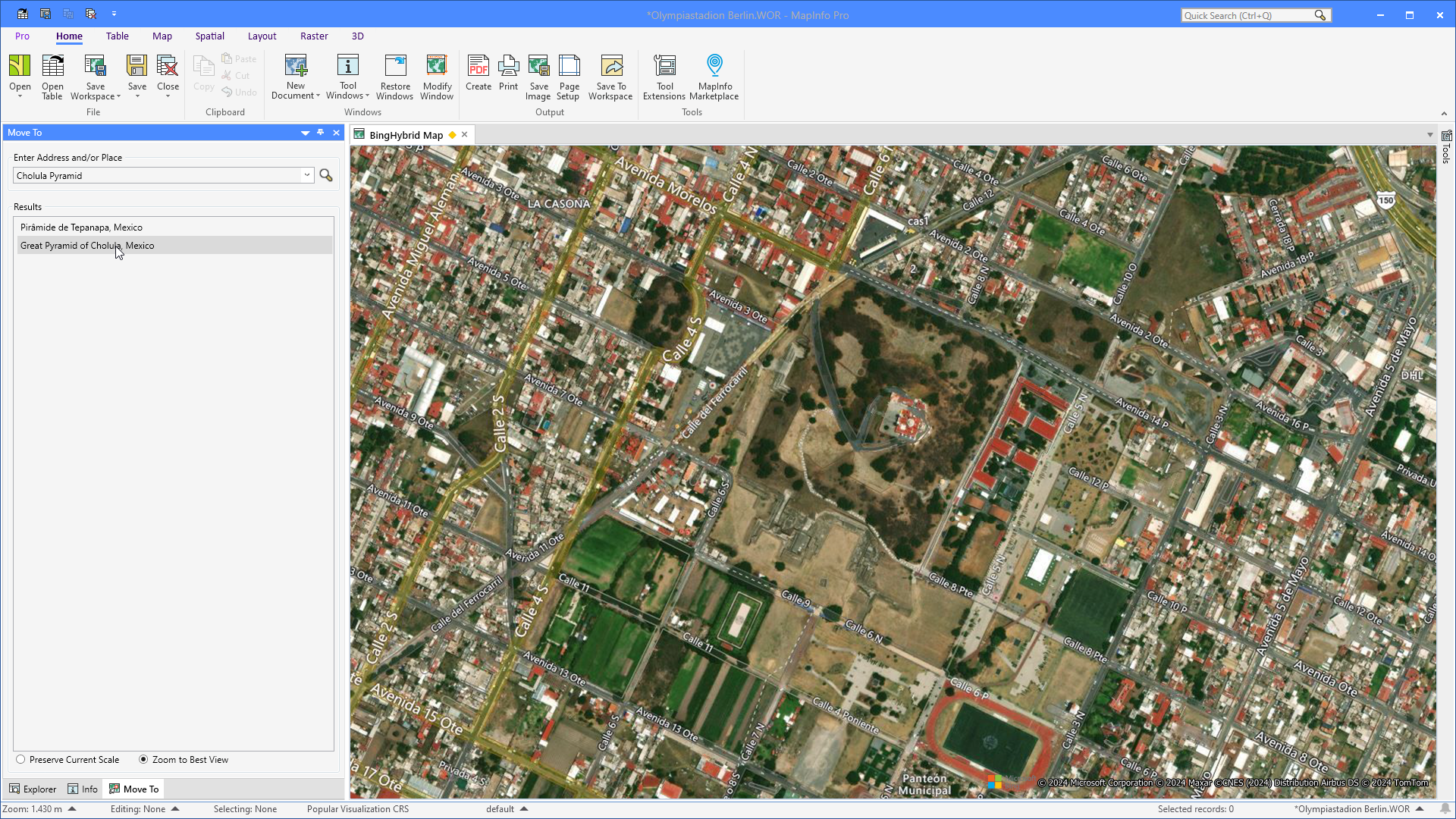Switch to the Table ribbon tab
1456x819 pixels.
point(117,36)
